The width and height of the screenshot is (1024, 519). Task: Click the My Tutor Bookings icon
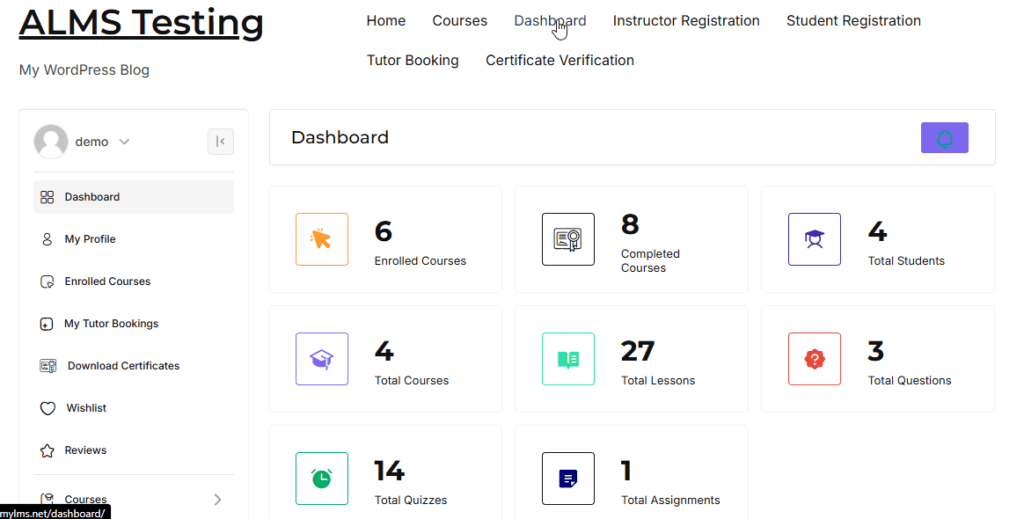46,324
